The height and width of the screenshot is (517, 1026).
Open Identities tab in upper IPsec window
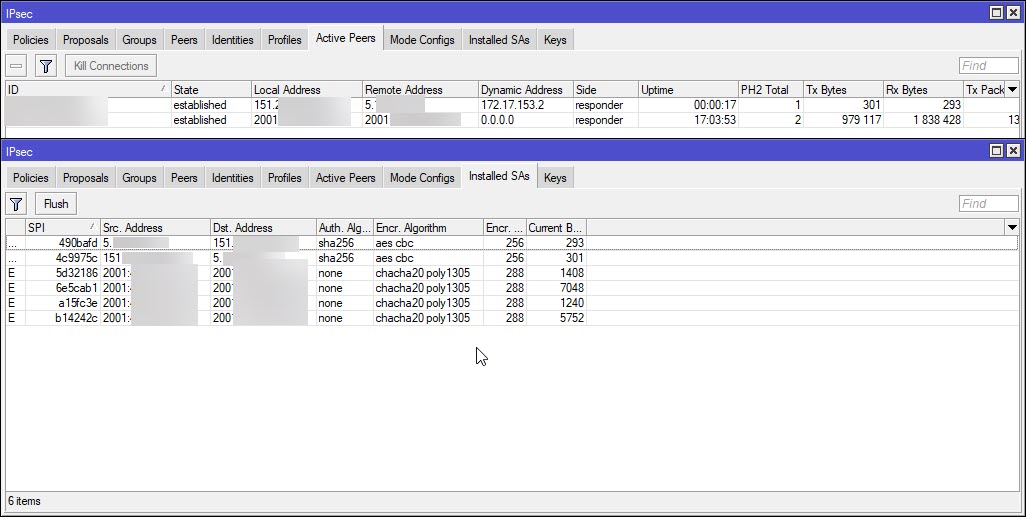pos(232,40)
